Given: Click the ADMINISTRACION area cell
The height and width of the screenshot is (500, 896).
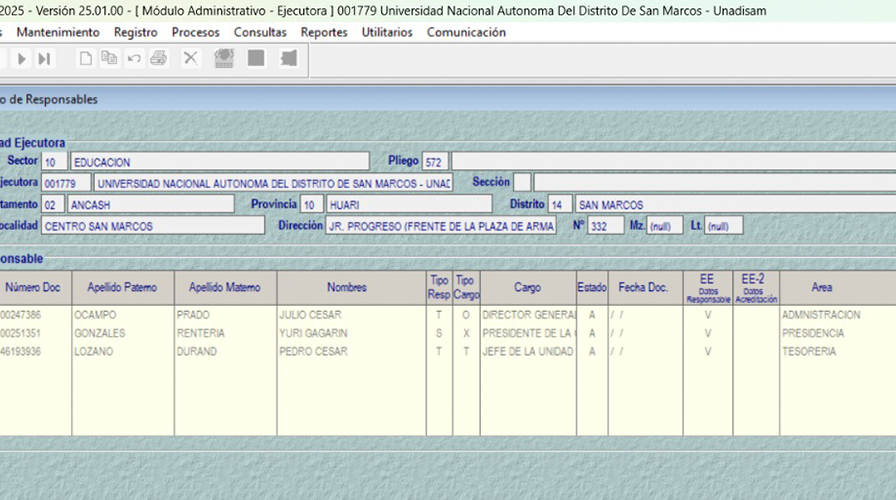Looking at the screenshot, I should [837, 315].
